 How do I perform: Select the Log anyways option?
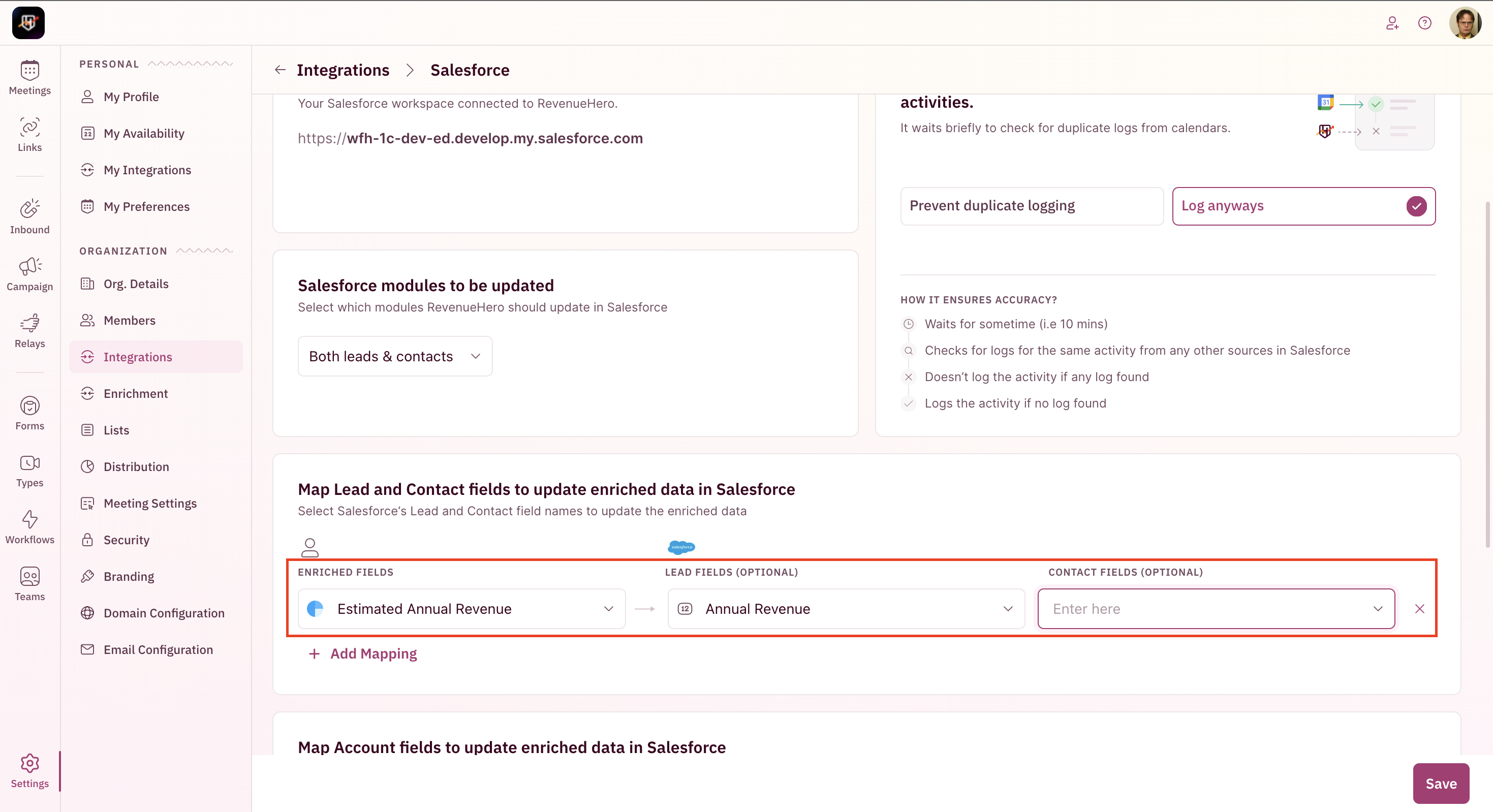1303,206
